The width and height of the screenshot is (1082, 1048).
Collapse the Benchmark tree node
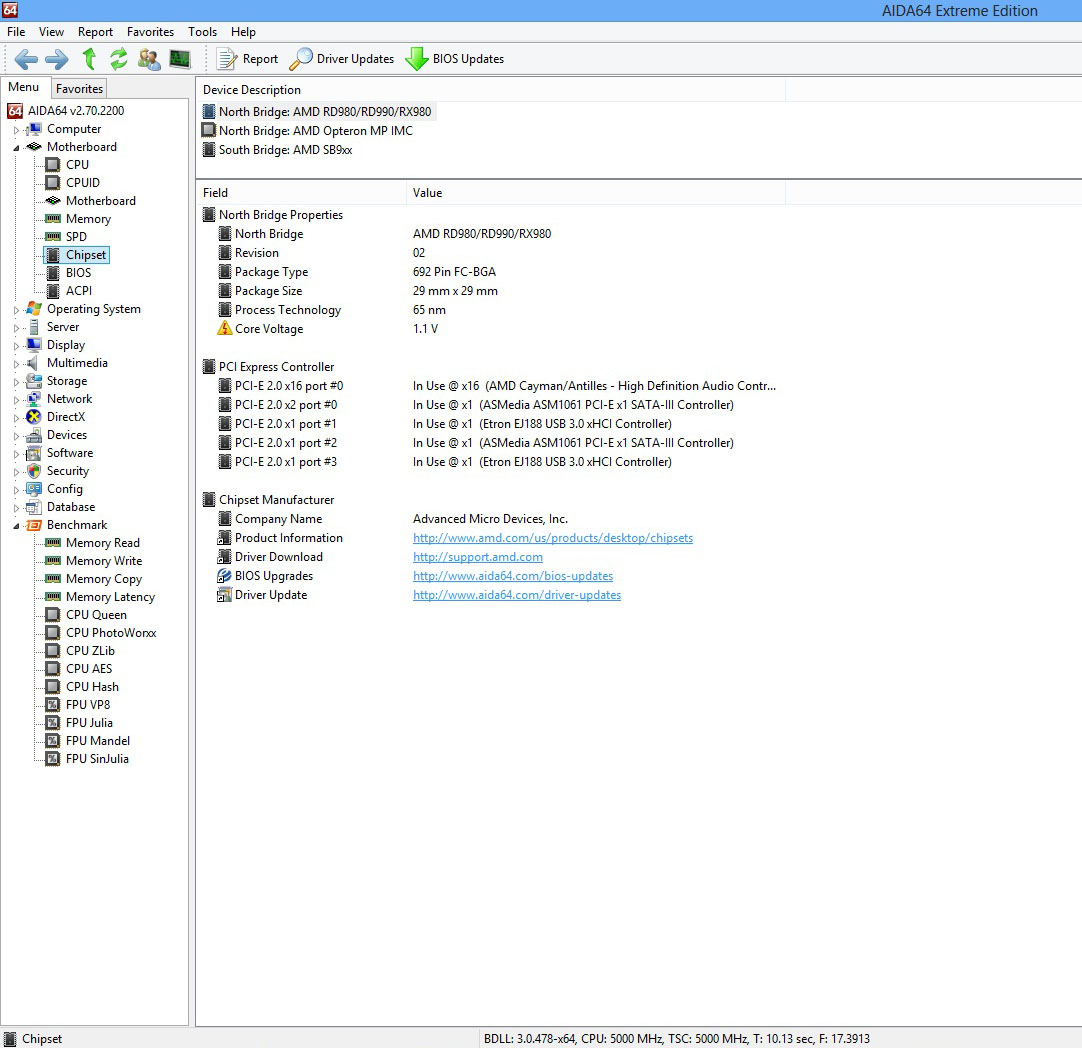point(17,526)
